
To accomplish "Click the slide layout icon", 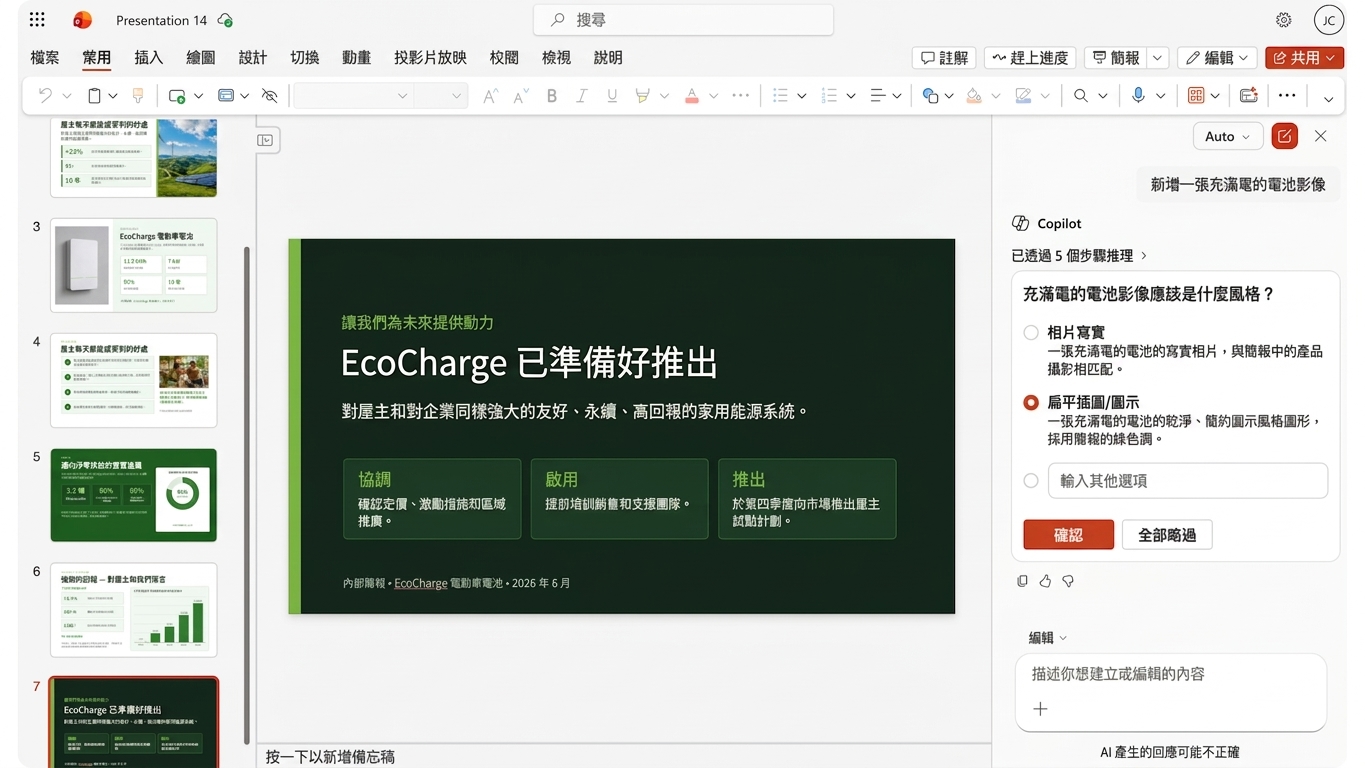I will coord(226,96).
